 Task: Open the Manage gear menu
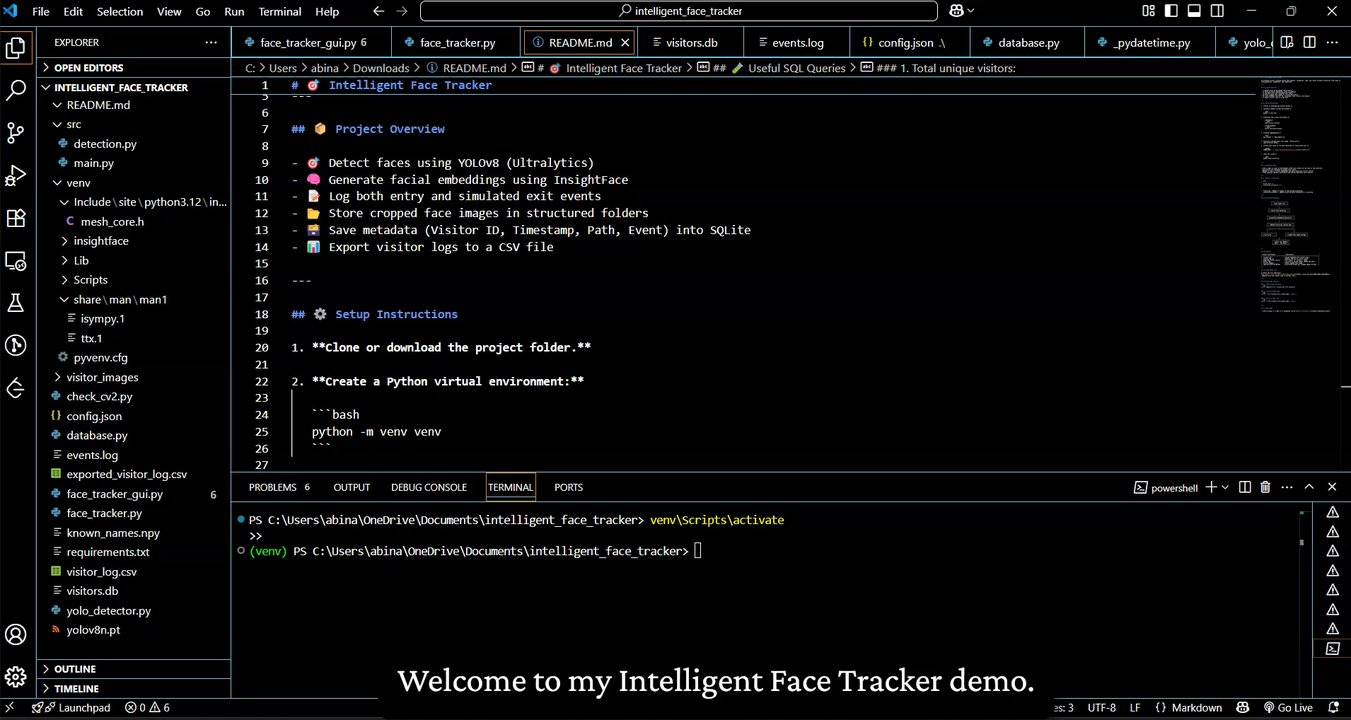(x=16, y=677)
